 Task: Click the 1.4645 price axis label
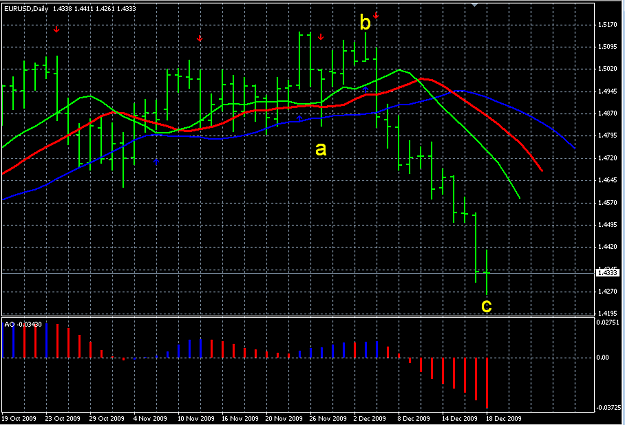point(607,180)
